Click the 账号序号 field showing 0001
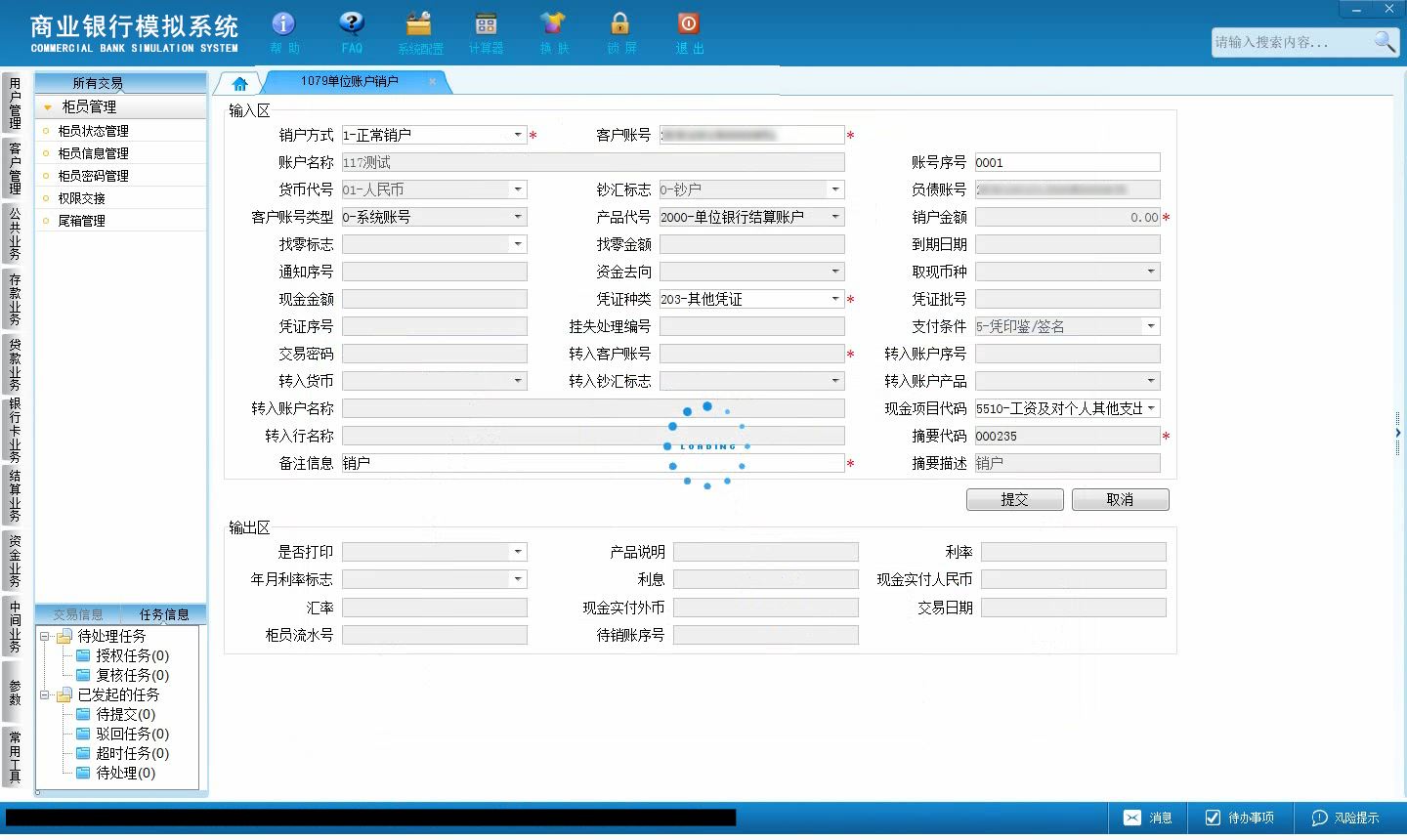The image size is (1407, 840). [x=1067, y=162]
